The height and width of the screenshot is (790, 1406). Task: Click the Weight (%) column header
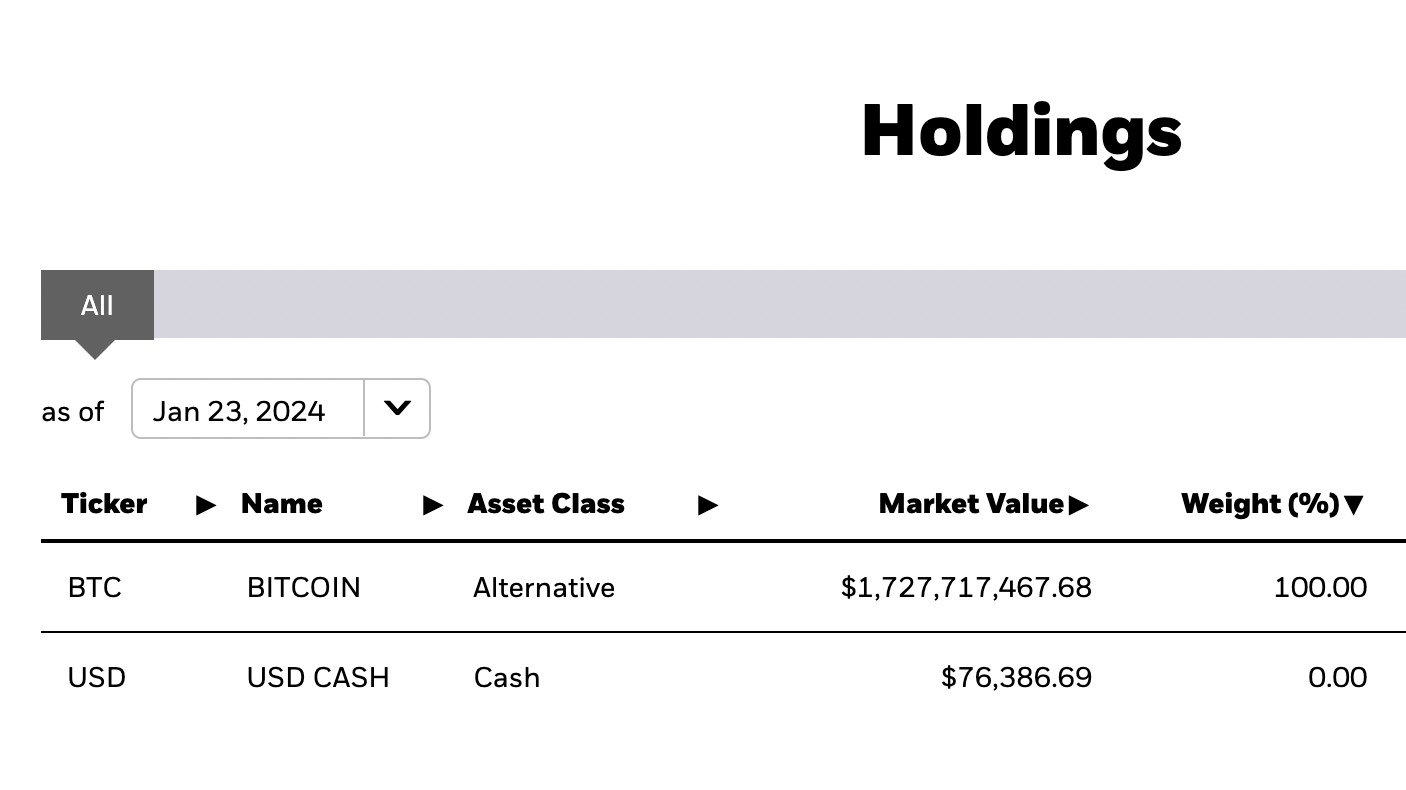pos(1260,504)
